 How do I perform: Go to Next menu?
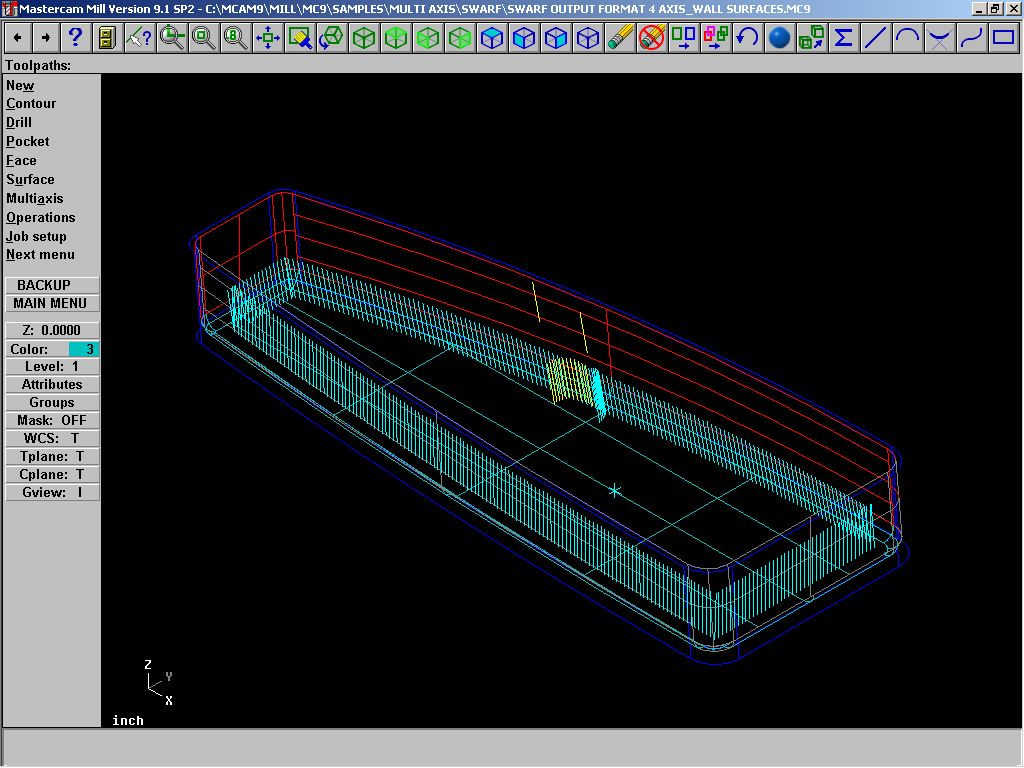click(40, 255)
